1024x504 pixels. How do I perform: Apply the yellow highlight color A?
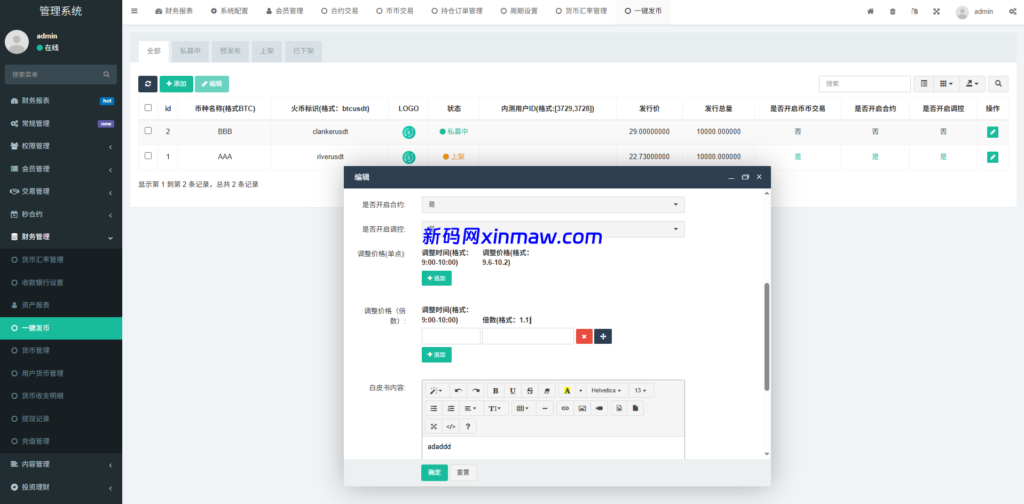pyautogui.click(x=567, y=390)
